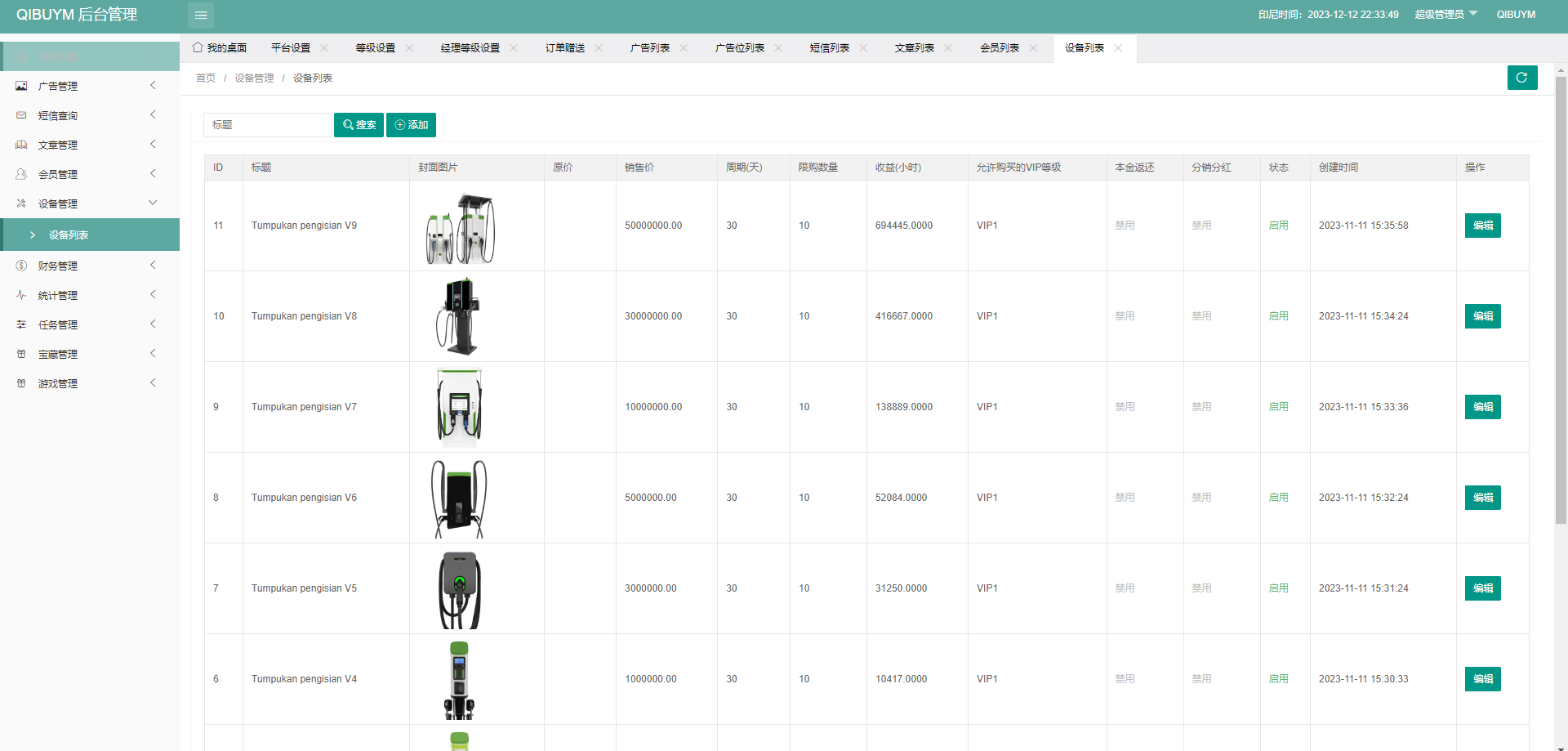Click the 短信查询 envelope icon
This screenshot has width=1568, height=751.
[x=21, y=115]
